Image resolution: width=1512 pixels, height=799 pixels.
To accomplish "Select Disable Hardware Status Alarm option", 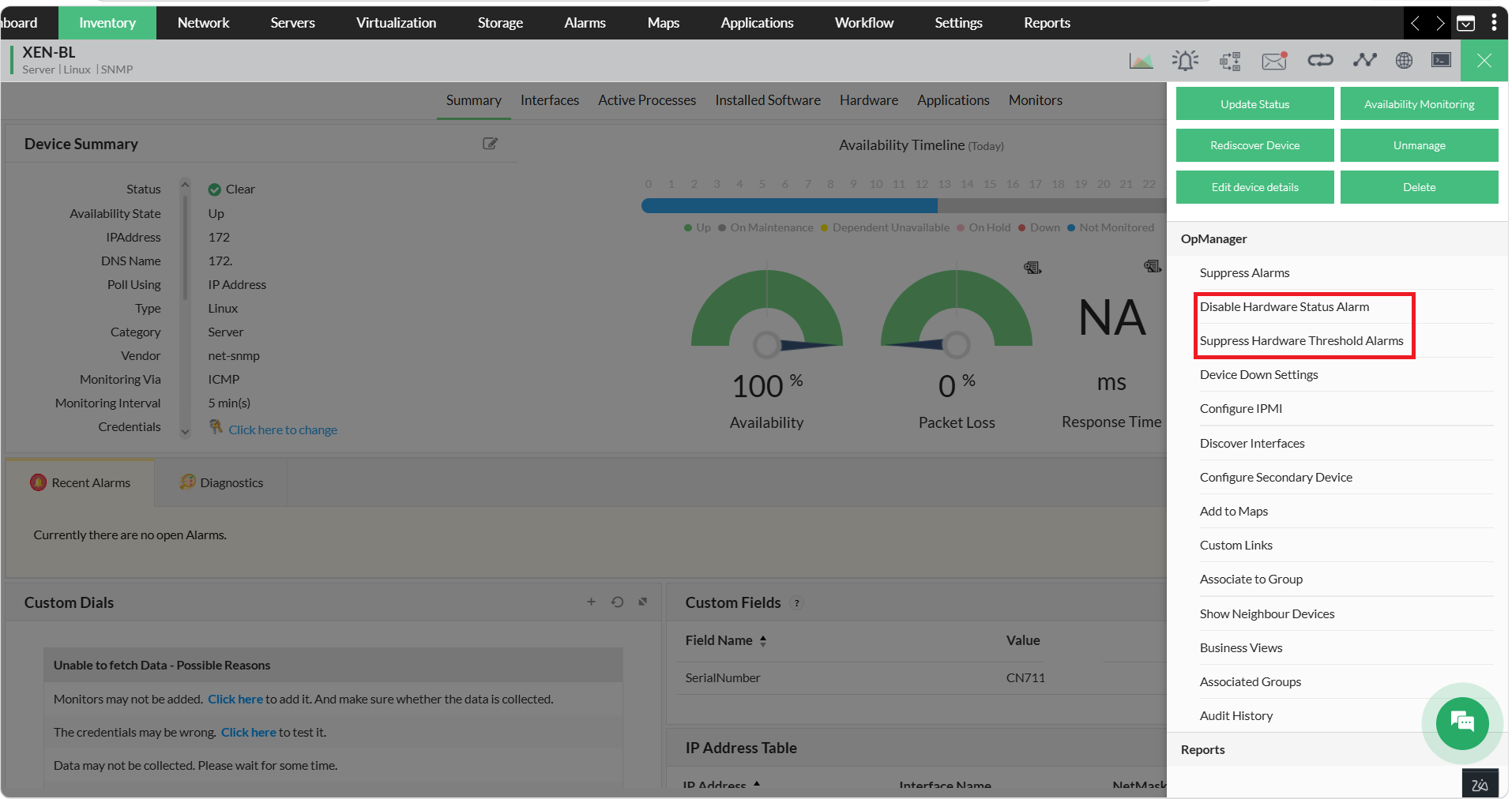I will [x=1284, y=306].
